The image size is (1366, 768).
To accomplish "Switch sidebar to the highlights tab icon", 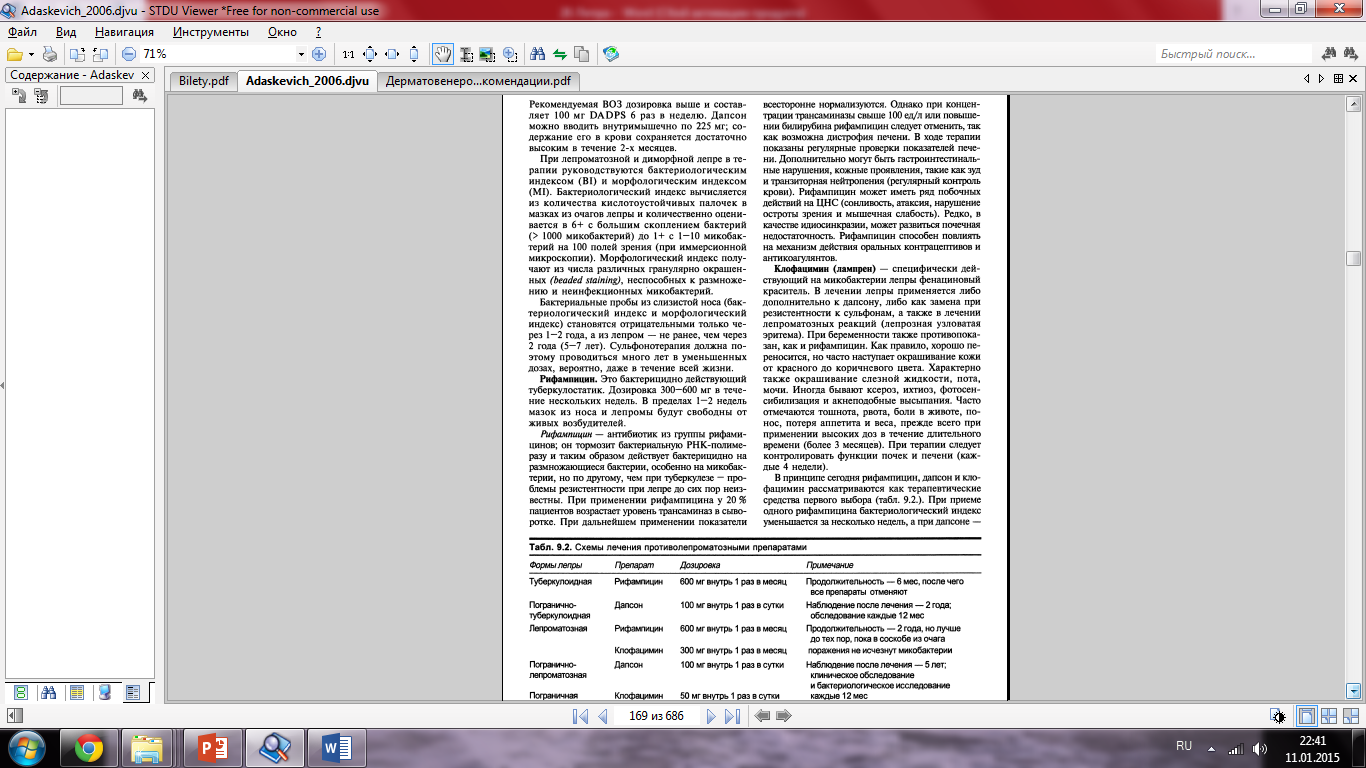I will pos(76,692).
